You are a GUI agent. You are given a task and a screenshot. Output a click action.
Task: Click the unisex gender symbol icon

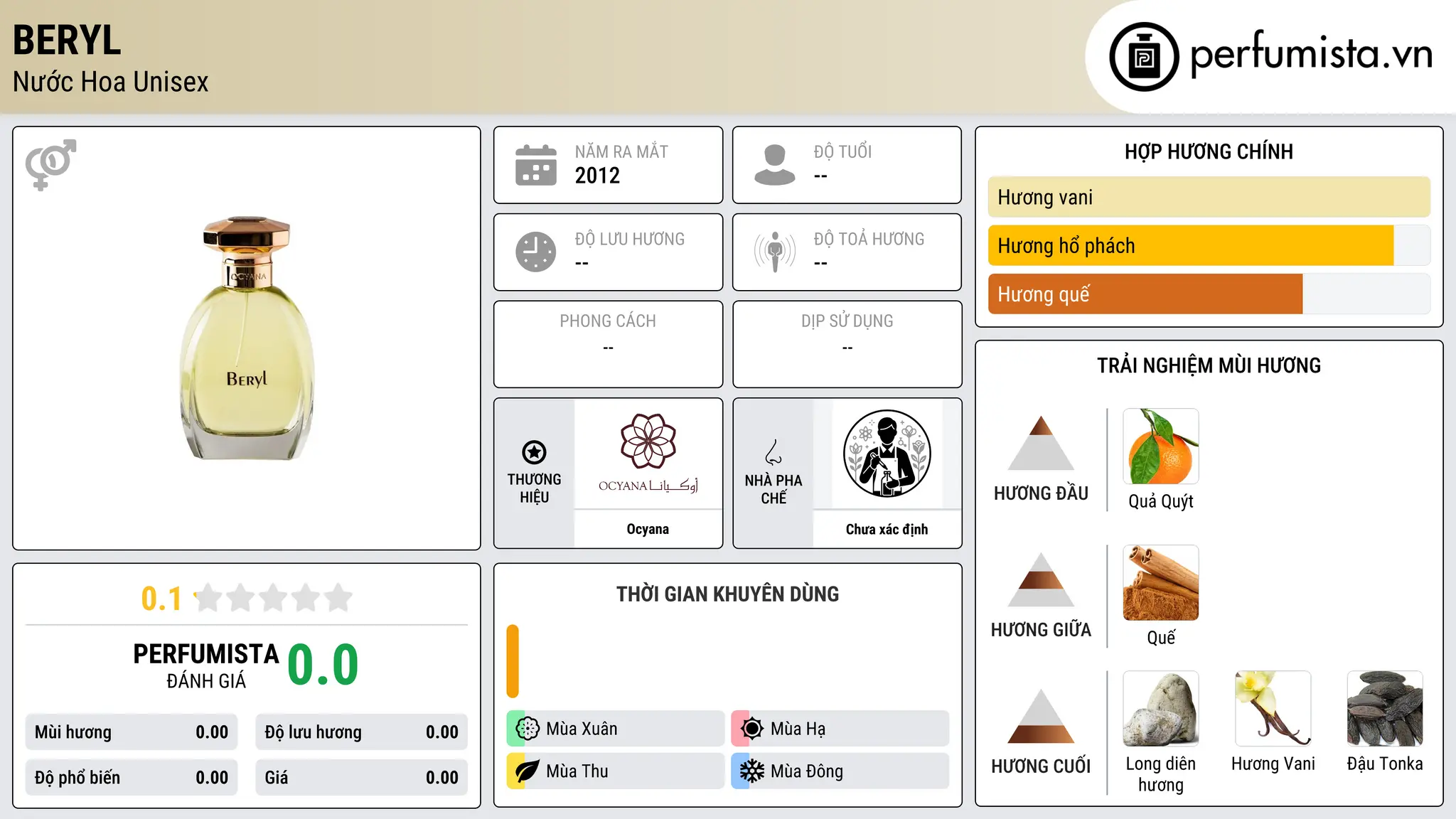pyautogui.click(x=50, y=164)
